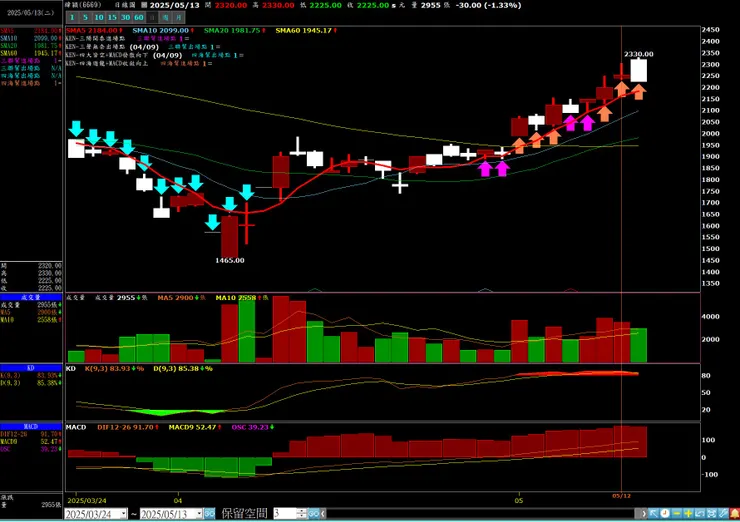Open the drawing line tool icon
The height and width of the screenshot is (522, 740).
pos(723,513)
